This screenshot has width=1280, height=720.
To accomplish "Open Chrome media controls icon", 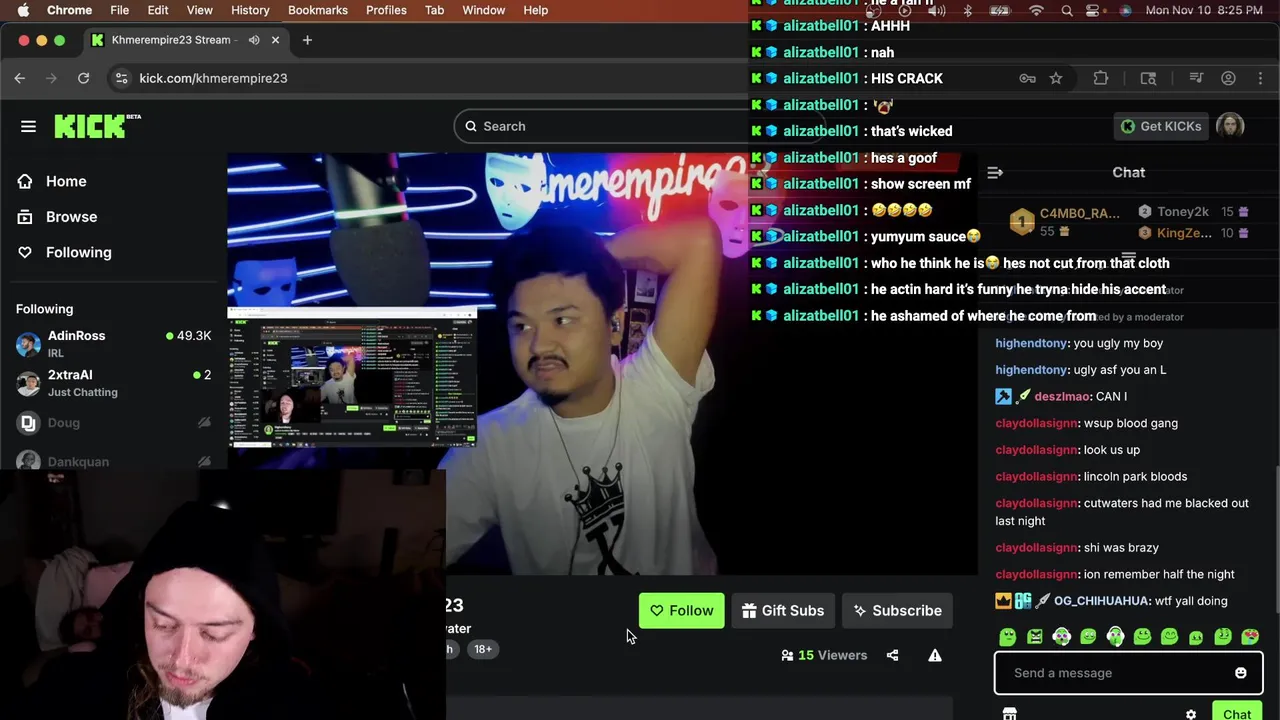I will pos(1196,78).
